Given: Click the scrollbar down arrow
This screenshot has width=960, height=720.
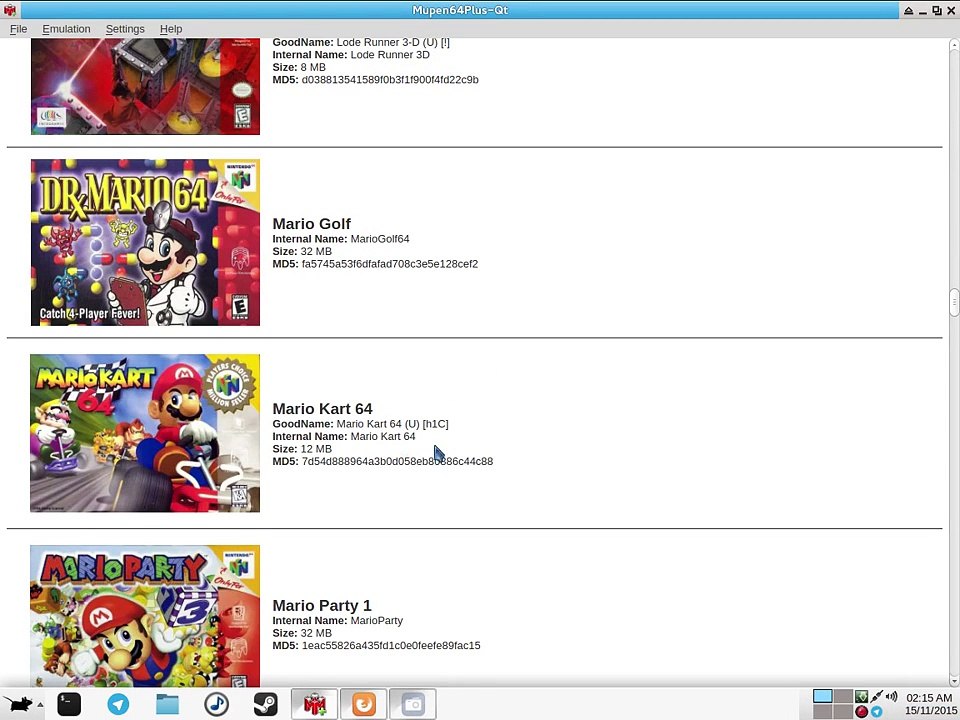Looking at the screenshot, I should click(954, 680).
